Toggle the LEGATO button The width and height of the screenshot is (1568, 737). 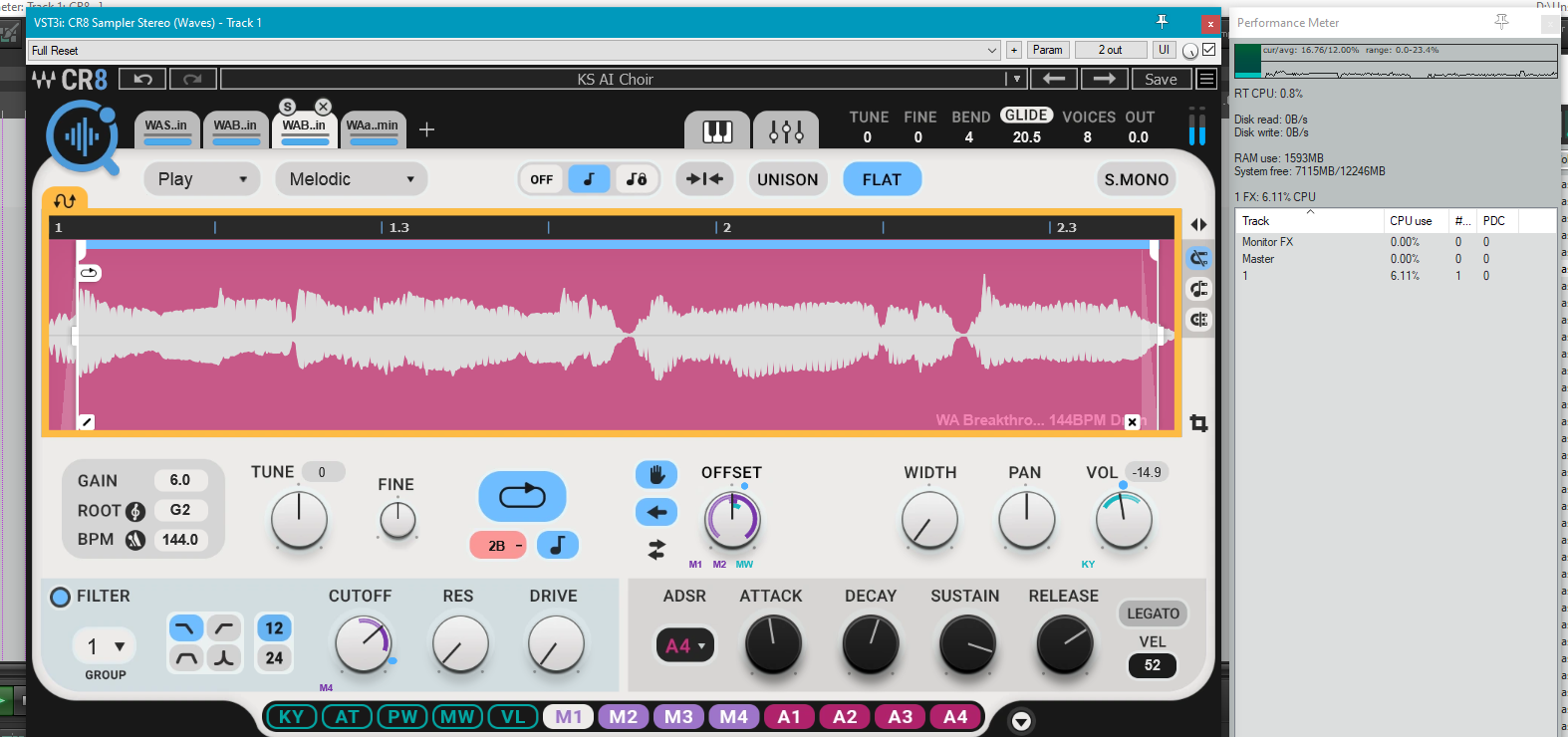click(x=1153, y=614)
